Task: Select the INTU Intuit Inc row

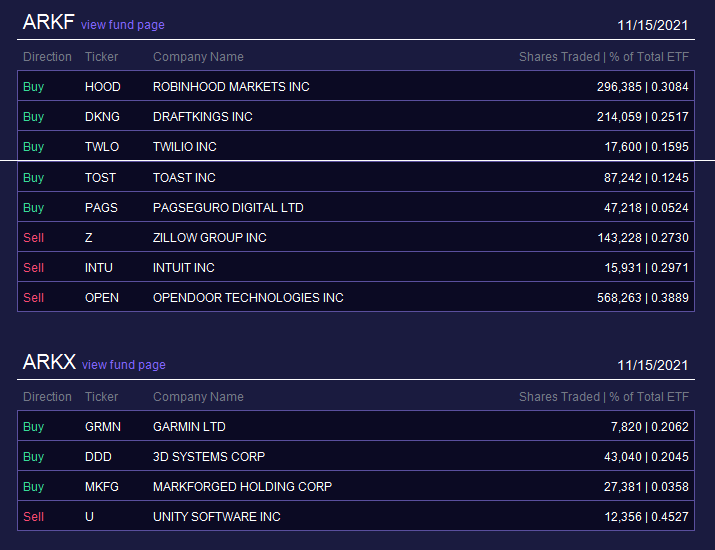Action: (356, 267)
